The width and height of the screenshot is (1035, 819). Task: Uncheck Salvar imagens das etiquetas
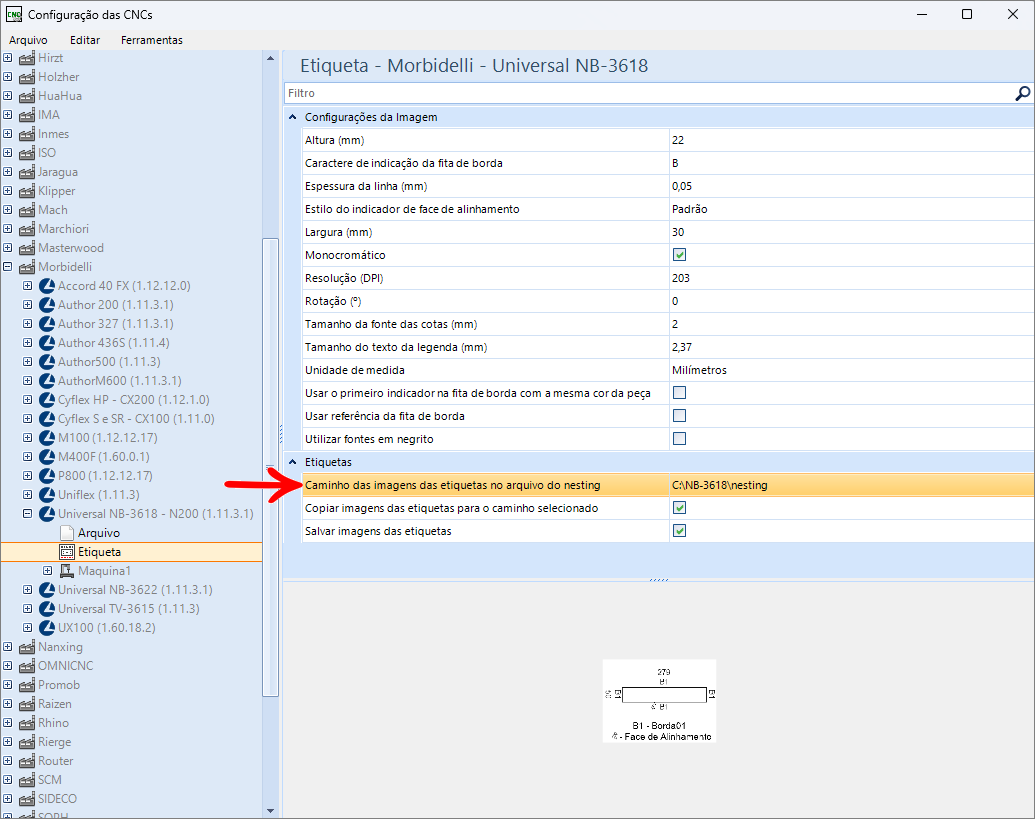click(679, 531)
